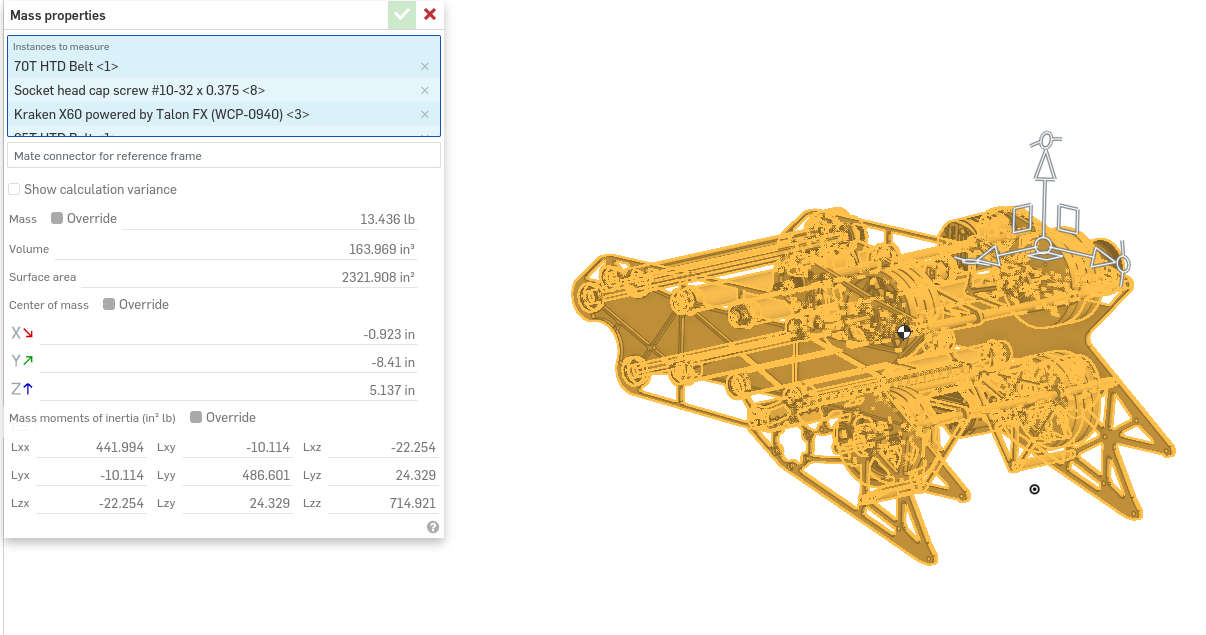Screen dimensions: 1206x635
Task: Toggle the Mass Override checkbox
Action: [57, 219]
